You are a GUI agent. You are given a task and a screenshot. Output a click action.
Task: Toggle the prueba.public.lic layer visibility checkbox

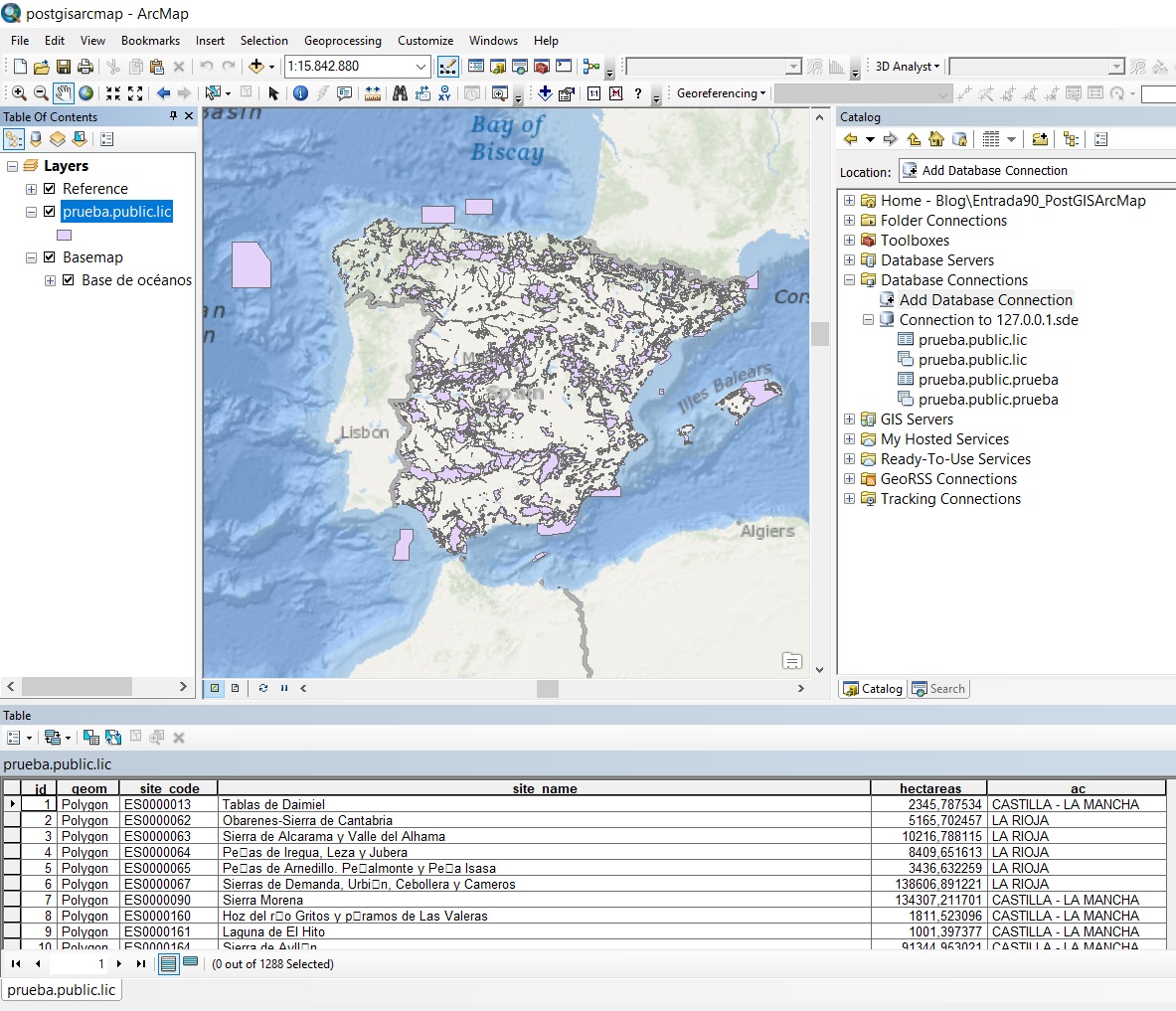(50, 212)
